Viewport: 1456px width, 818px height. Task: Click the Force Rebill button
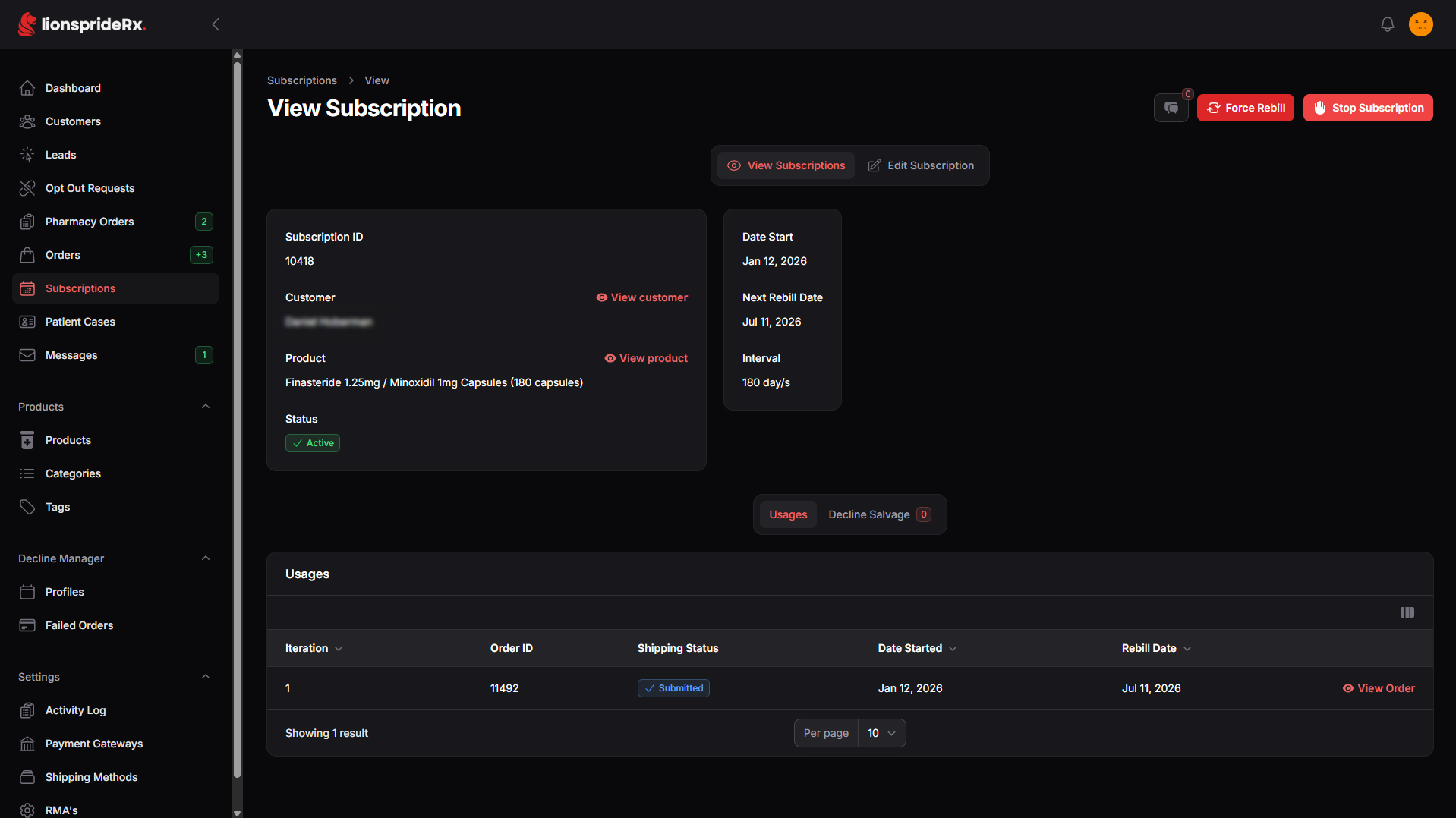(x=1245, y=108)
